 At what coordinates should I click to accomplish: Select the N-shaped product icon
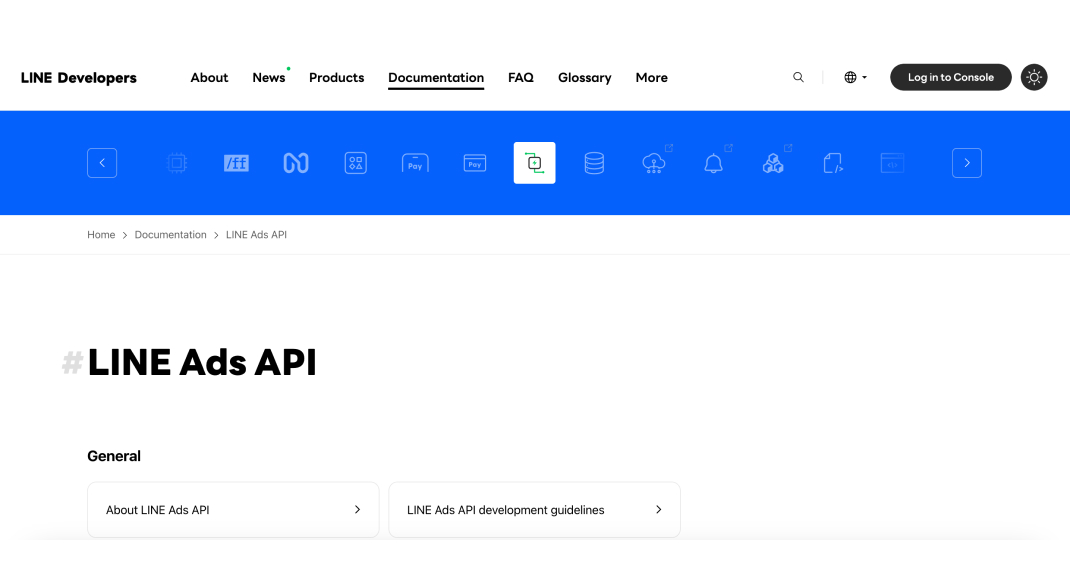[296, 163]
